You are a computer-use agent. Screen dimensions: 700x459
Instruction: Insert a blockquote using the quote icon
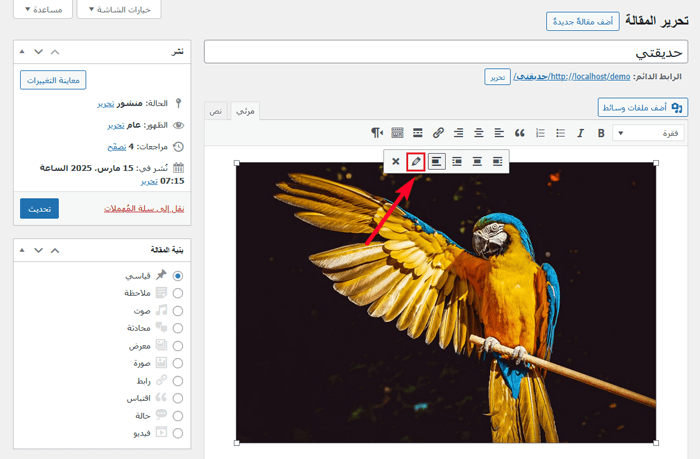519,133
